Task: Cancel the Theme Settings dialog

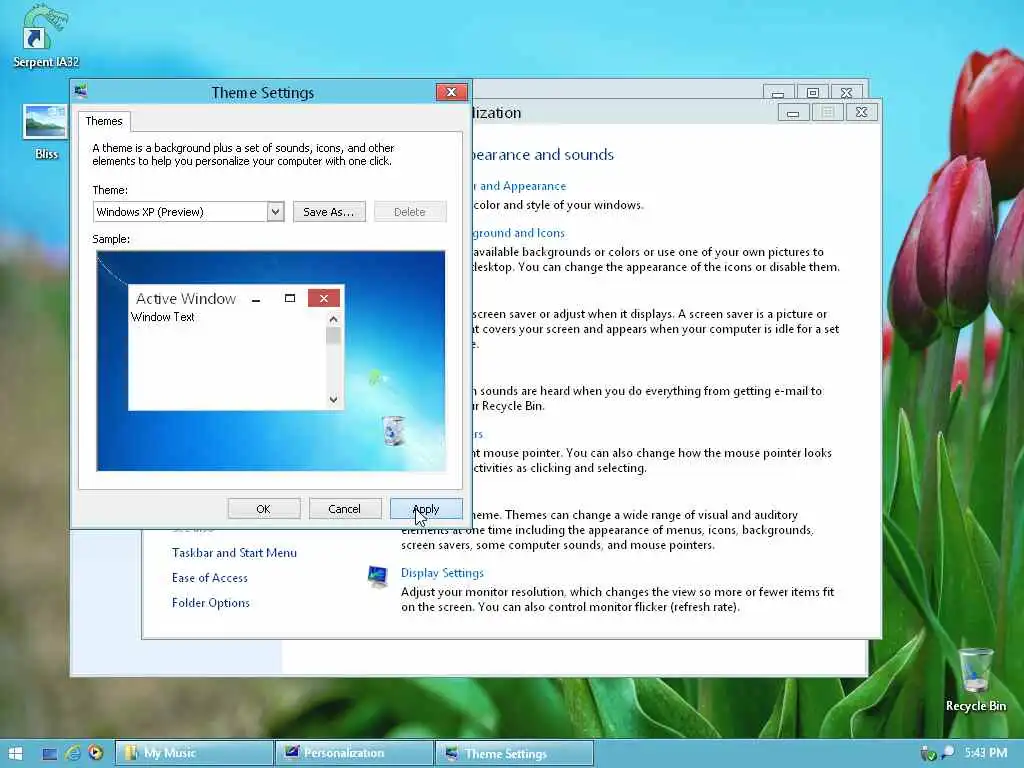Action: (x=345, y=509)
